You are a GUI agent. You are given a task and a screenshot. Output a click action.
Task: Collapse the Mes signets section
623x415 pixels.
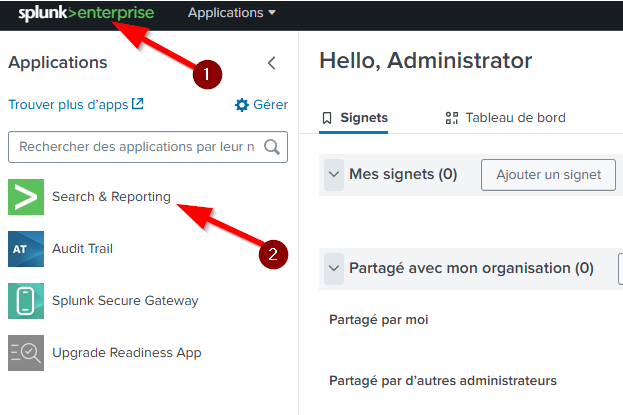click(334, 175)
